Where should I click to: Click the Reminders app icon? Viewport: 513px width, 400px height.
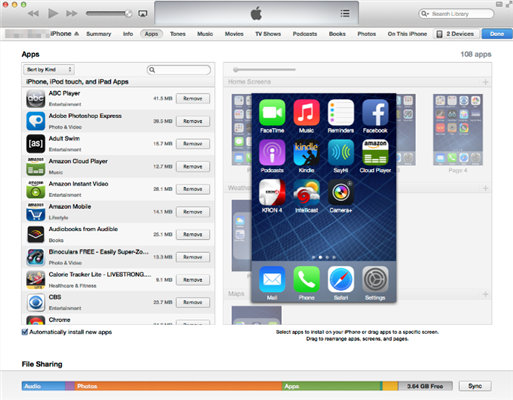coord(341,113)
